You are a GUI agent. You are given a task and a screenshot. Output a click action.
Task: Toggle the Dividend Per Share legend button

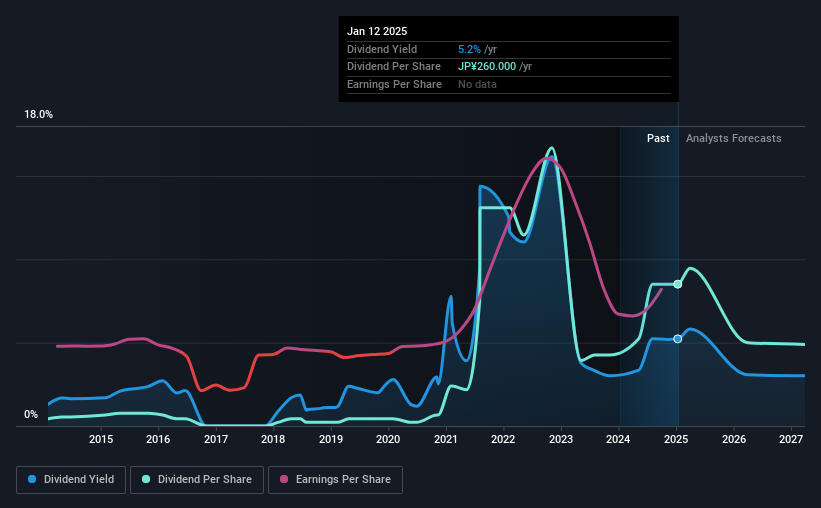[x=197, y=480]
